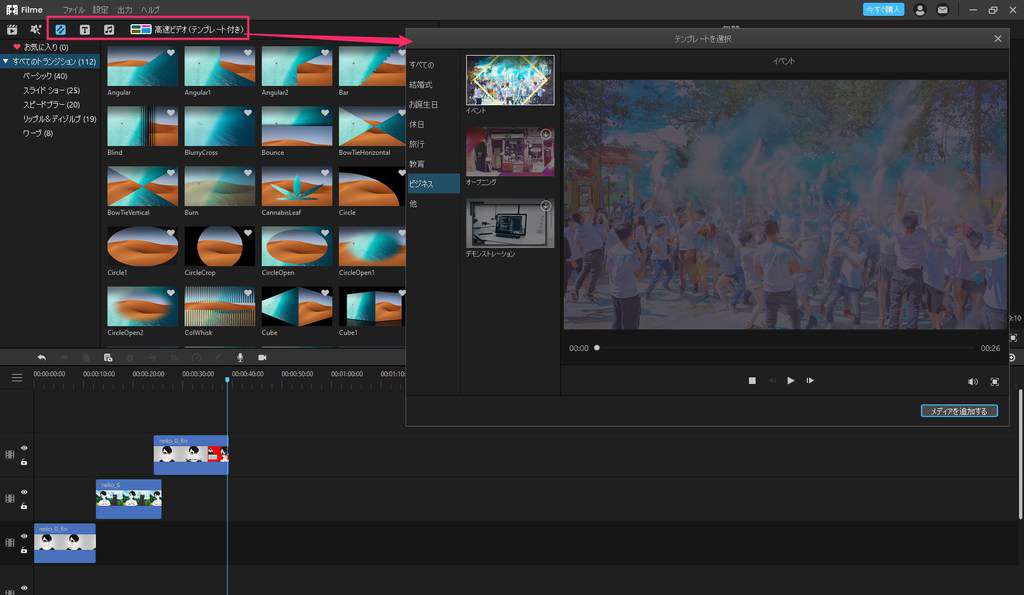Download the デモンストレーション template via circle icon

point(546,206)
